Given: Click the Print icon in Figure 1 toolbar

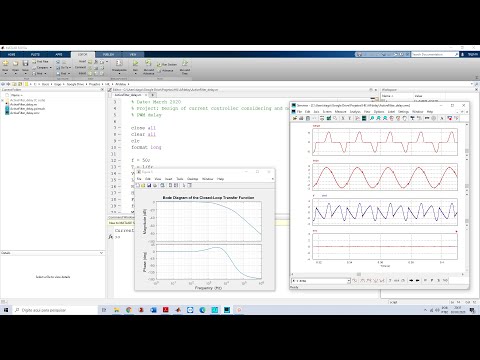Looking at the screenshot, I should click(x=155, y=185).
